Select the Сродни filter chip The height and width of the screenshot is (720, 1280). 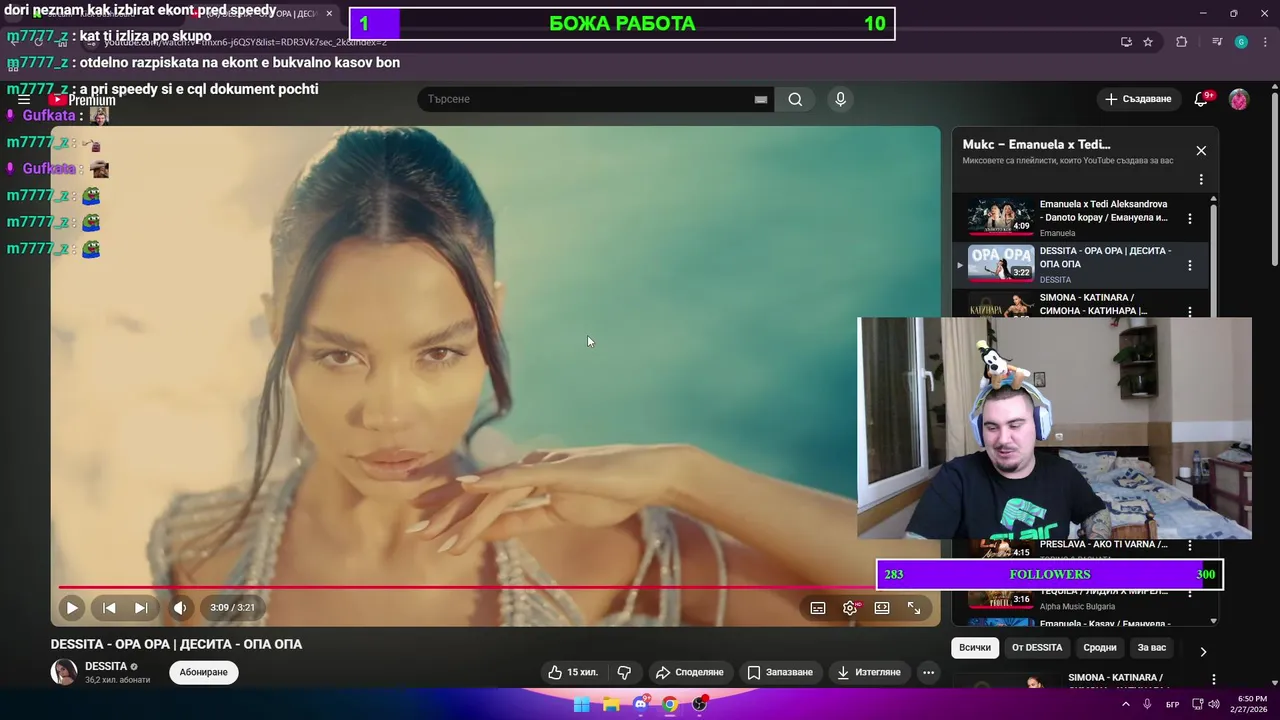(1100, 648)
